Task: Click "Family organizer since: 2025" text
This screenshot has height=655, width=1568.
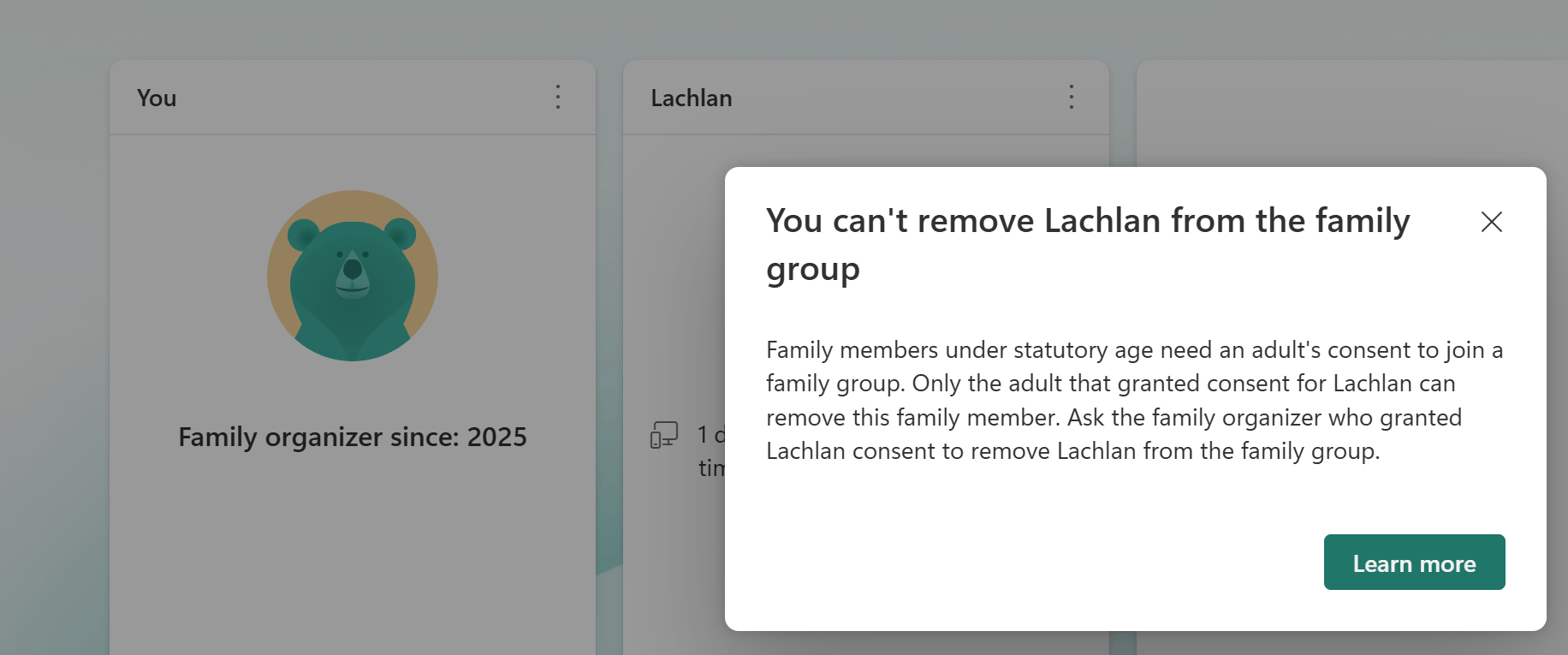Action: [x=353, y=437]
